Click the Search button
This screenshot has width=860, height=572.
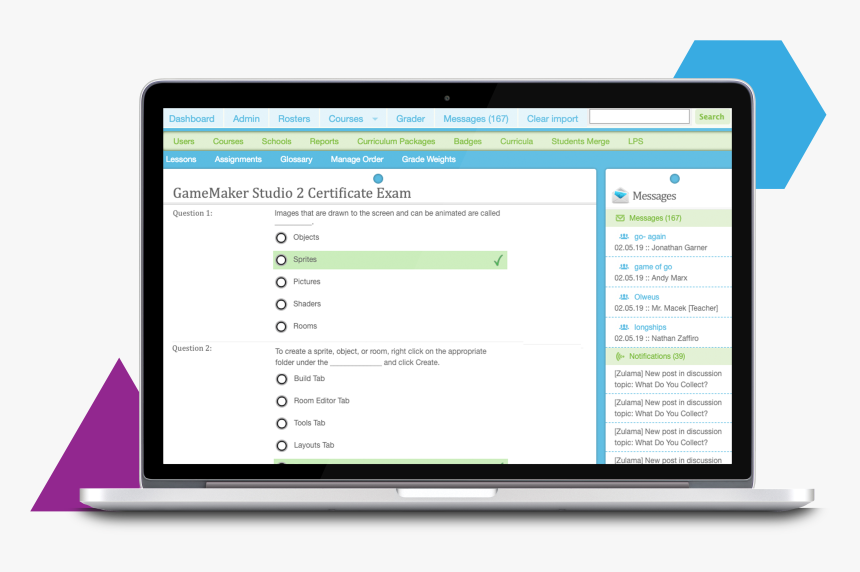711,117
